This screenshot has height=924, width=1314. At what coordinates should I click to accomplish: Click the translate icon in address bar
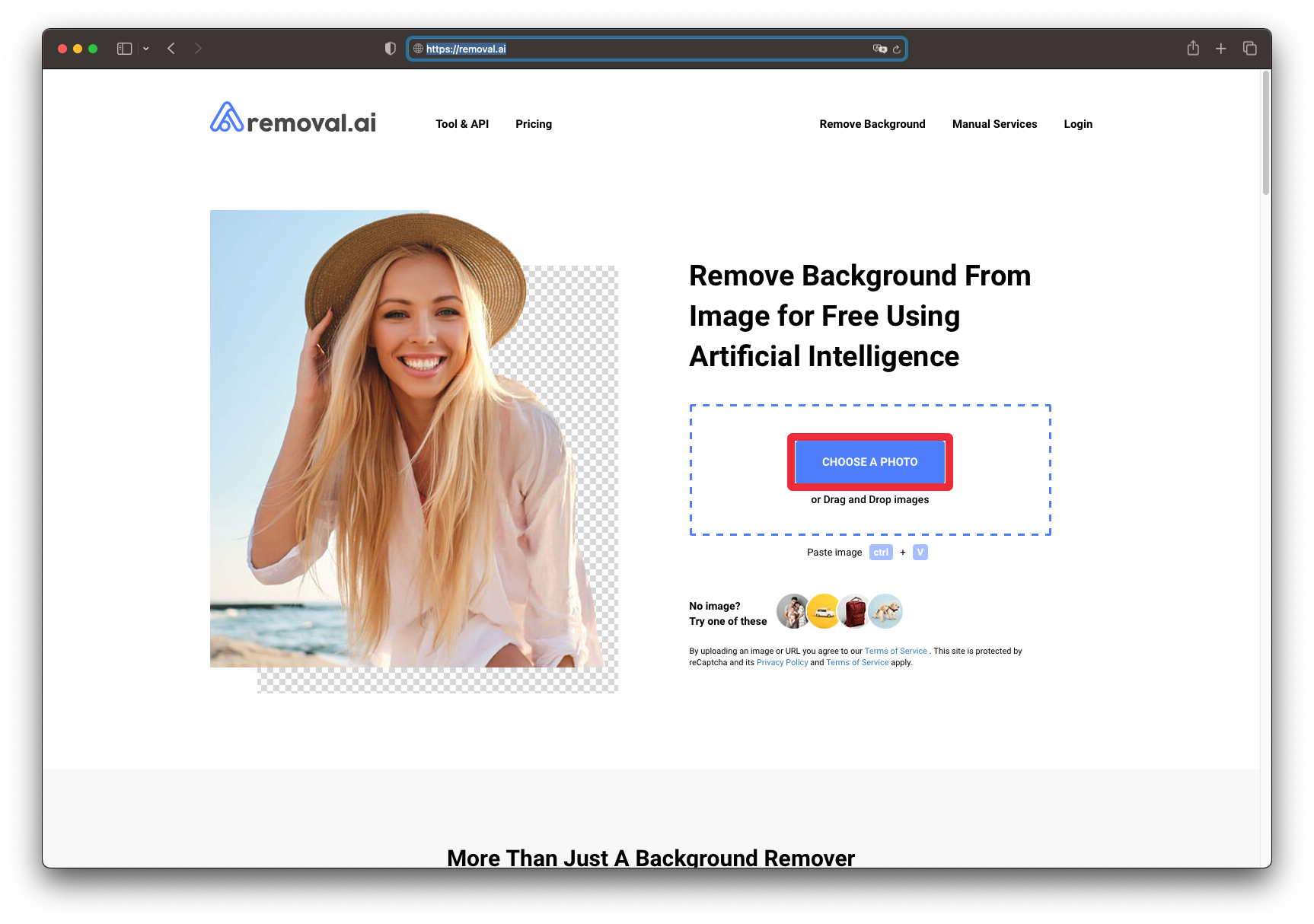879,49
